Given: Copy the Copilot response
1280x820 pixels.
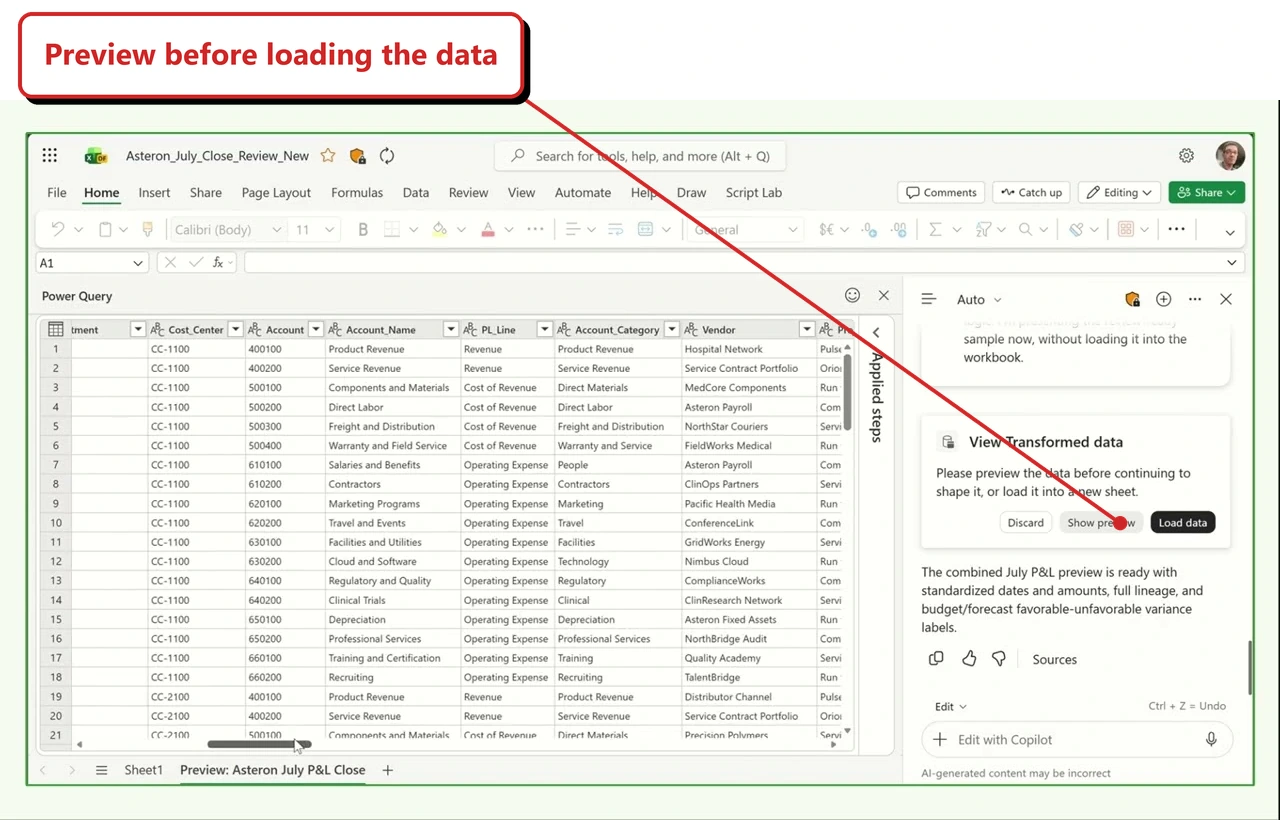Looking at the screenshot, I should pos(936,658).
